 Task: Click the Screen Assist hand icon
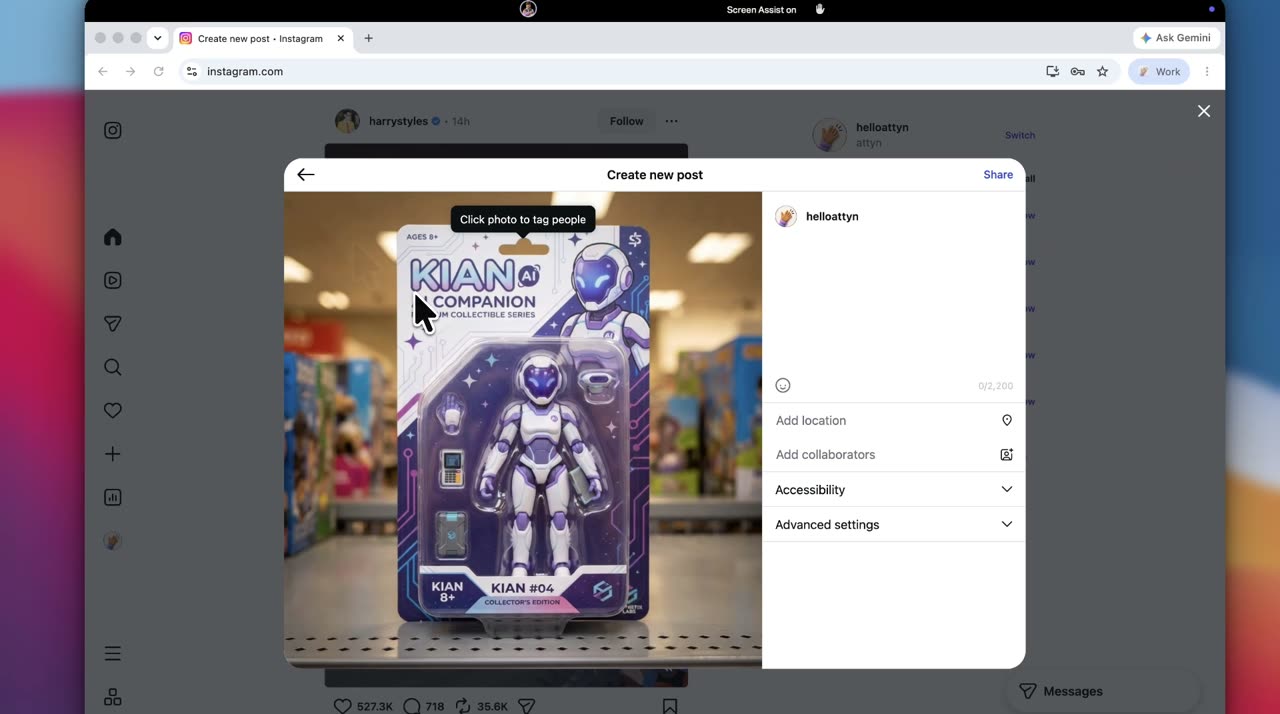[819, 9]
